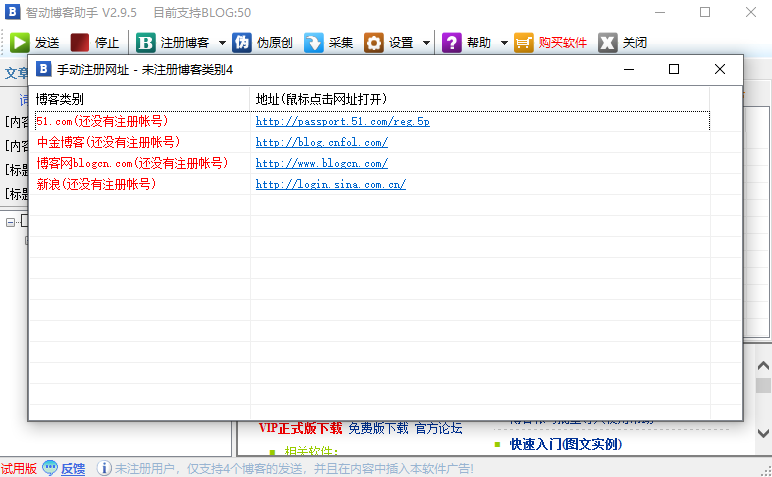Open 注册博客 green B icon
Screen dimensions: 772x477
pyautogui.click(x=146, y=43)
